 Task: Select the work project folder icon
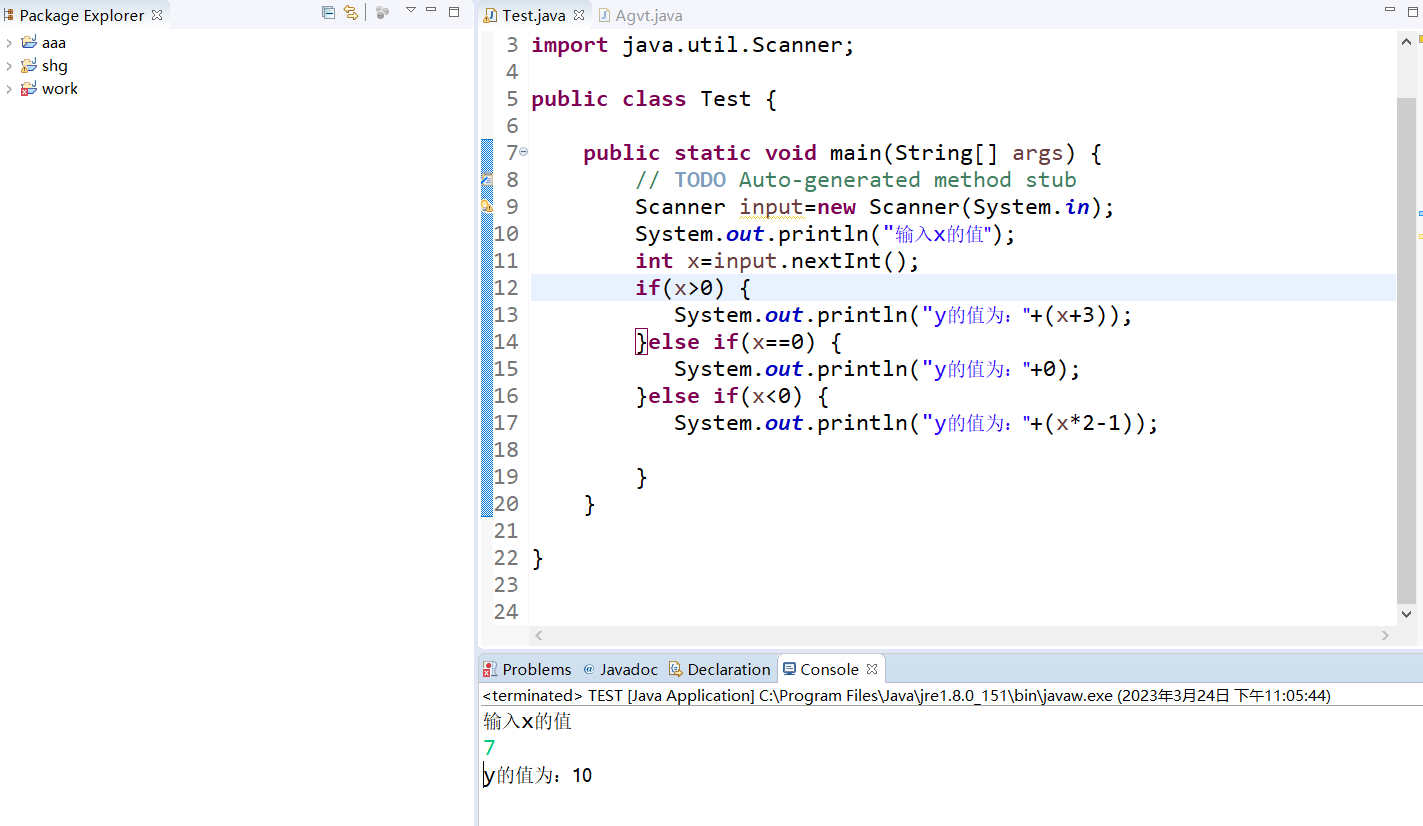coord(29,88)
